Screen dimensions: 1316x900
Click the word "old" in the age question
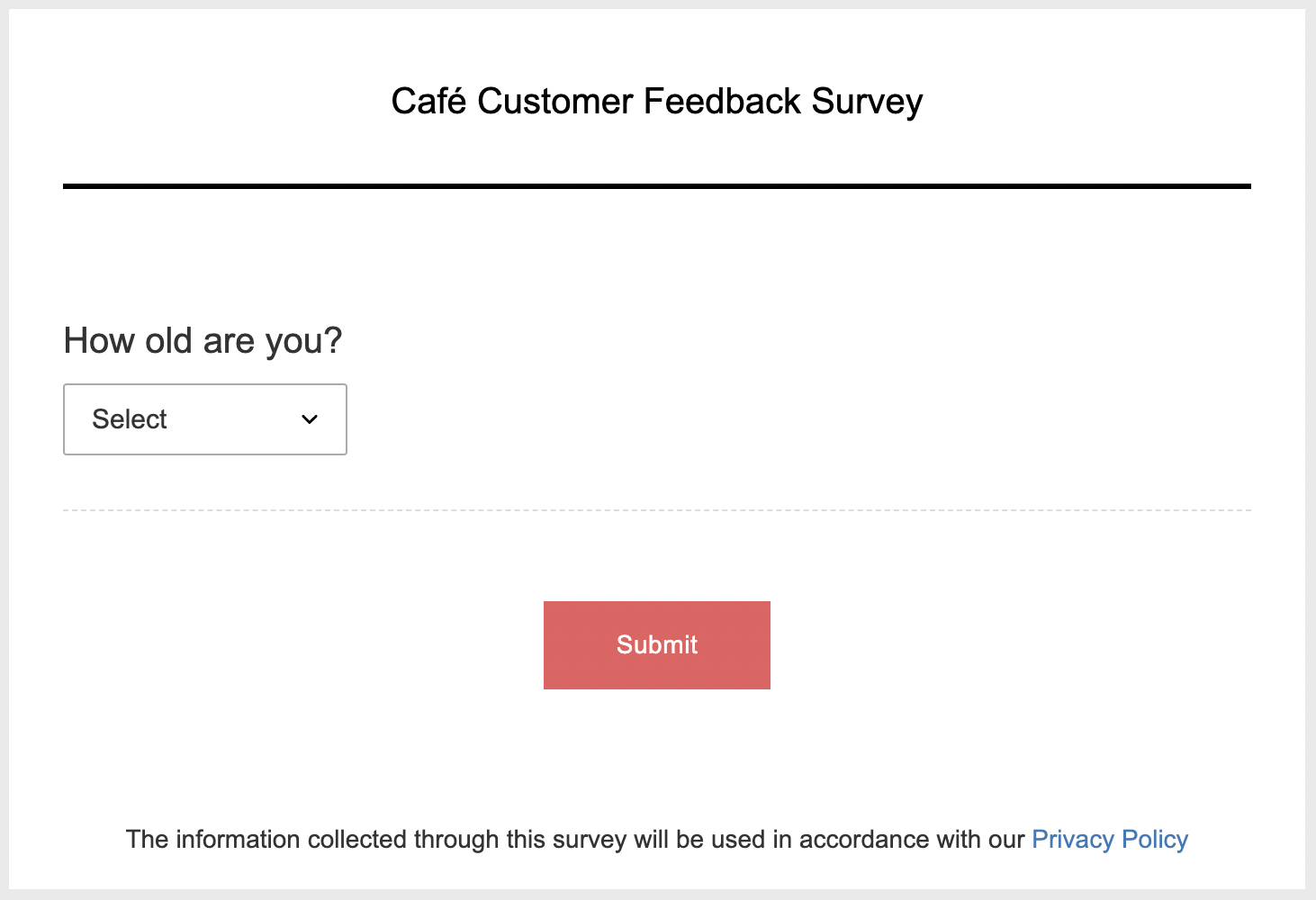[x=169, y=341]
